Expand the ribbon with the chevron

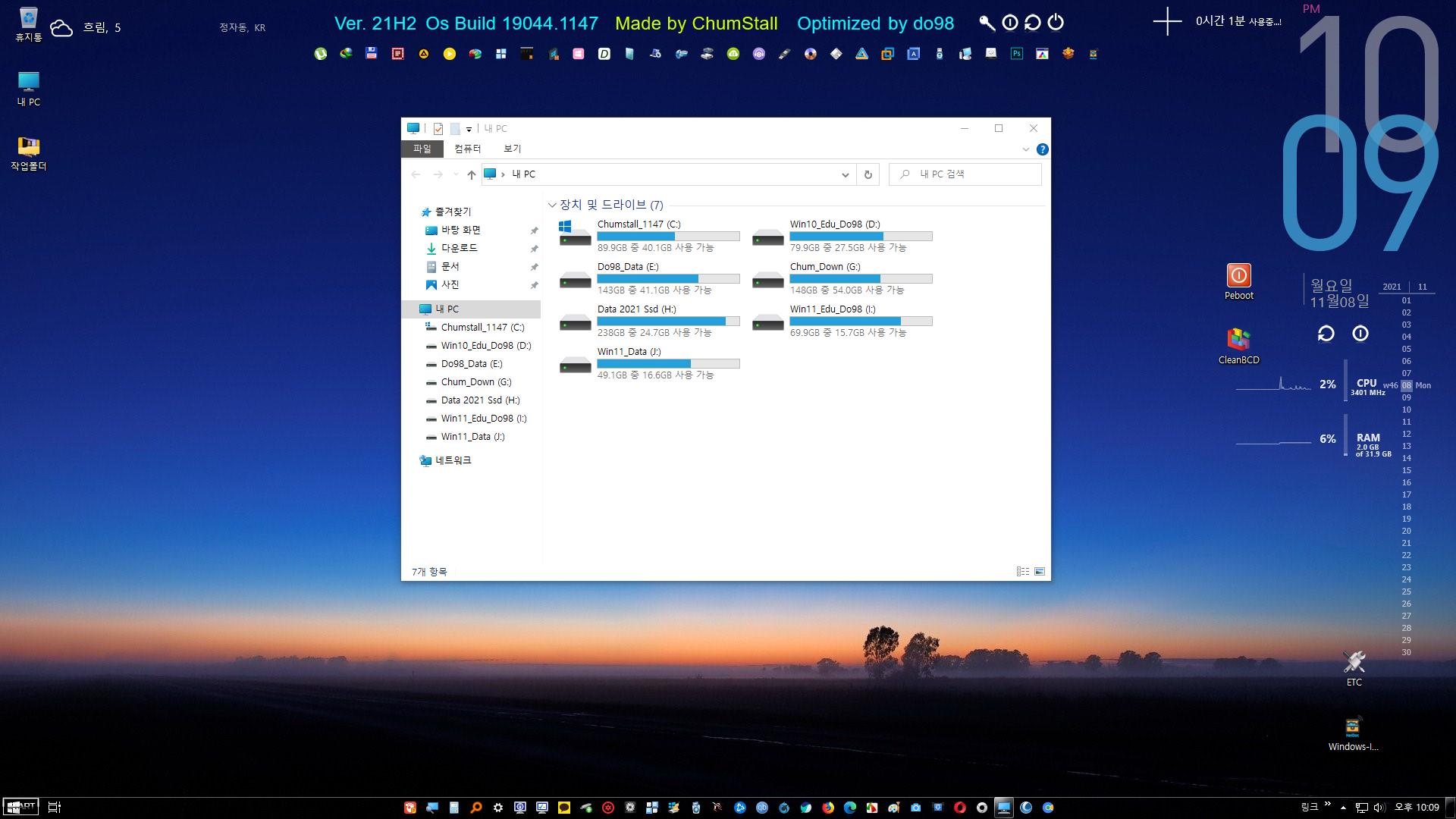[x=1025, y=149]
